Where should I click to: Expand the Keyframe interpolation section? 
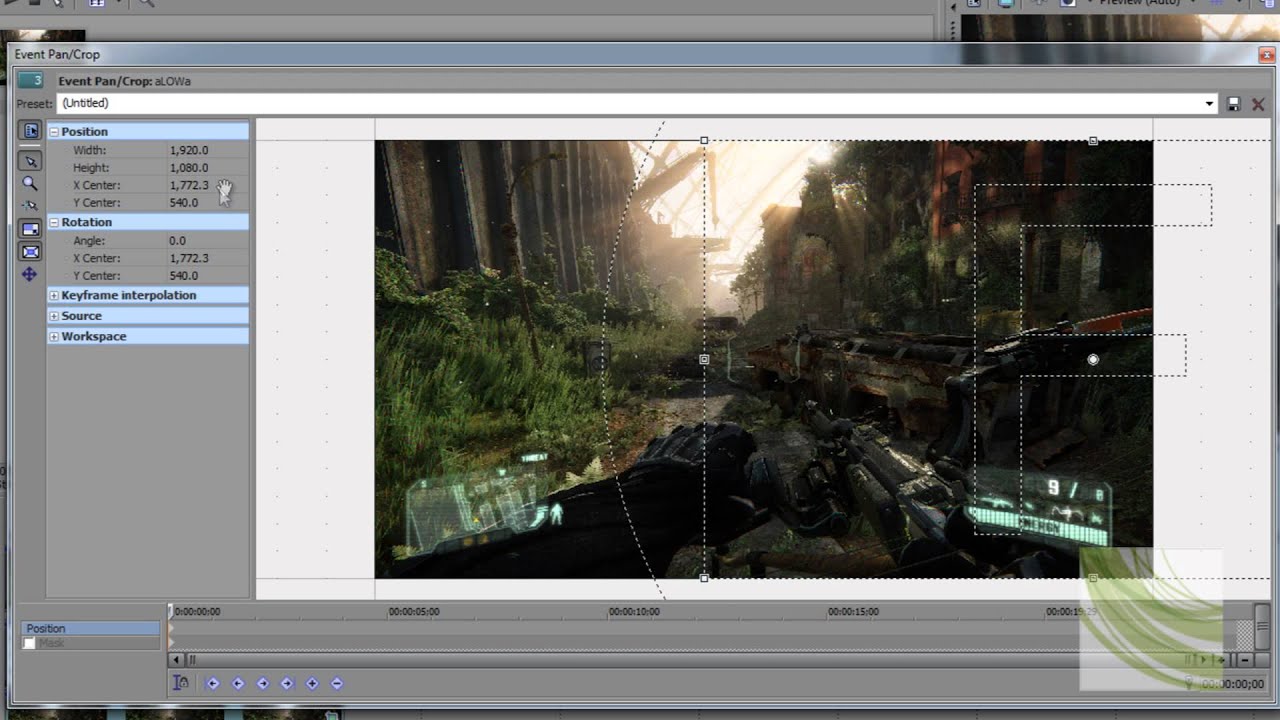click(x=54, y=295)
